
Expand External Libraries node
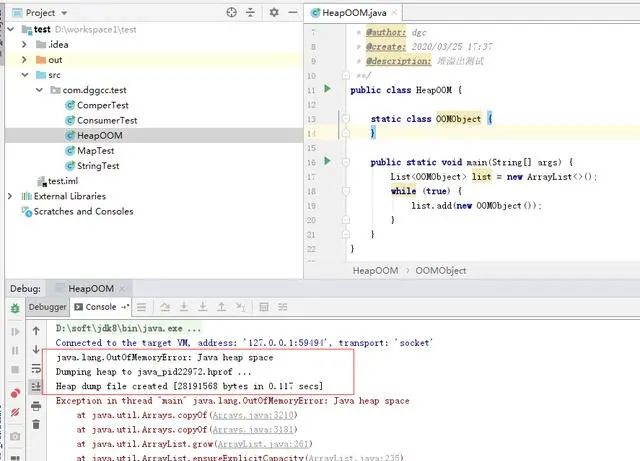[11, 196]
